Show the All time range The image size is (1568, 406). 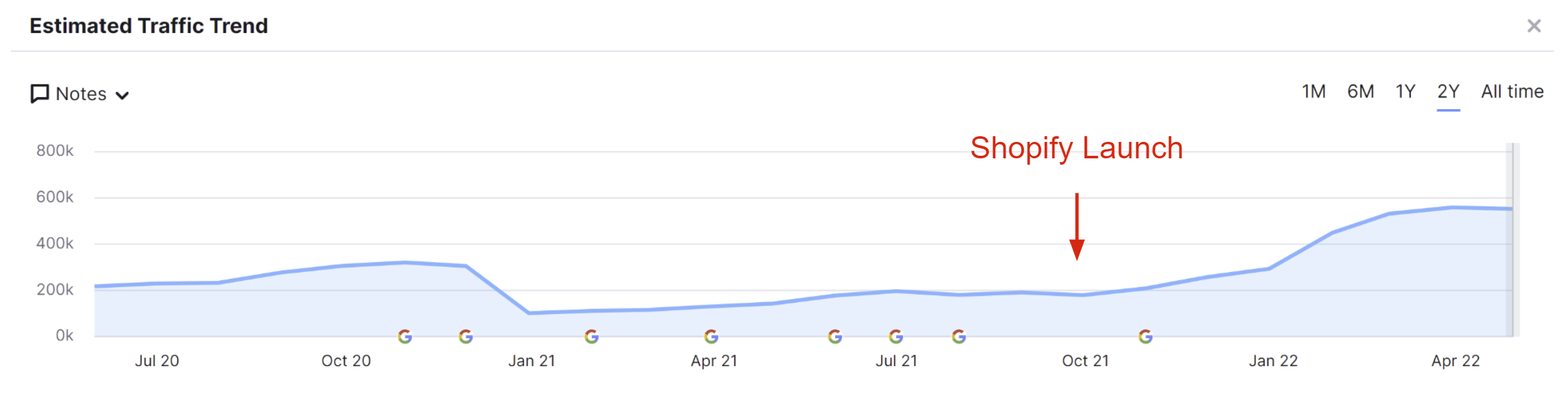pyautogui.click(x=1512, y=92)
